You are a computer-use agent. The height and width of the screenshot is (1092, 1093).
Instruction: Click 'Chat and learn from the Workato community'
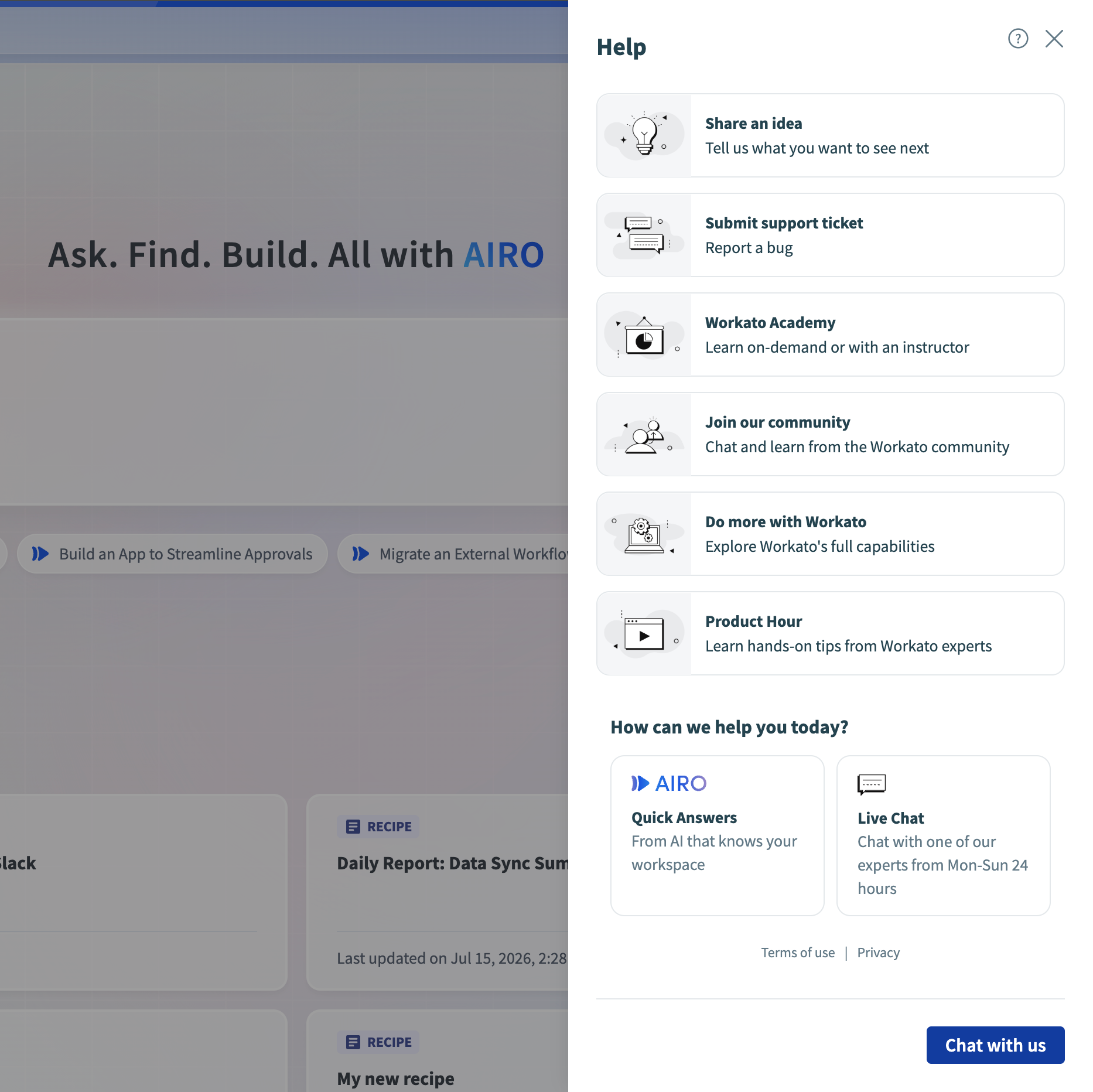click(x=857, y=447)
